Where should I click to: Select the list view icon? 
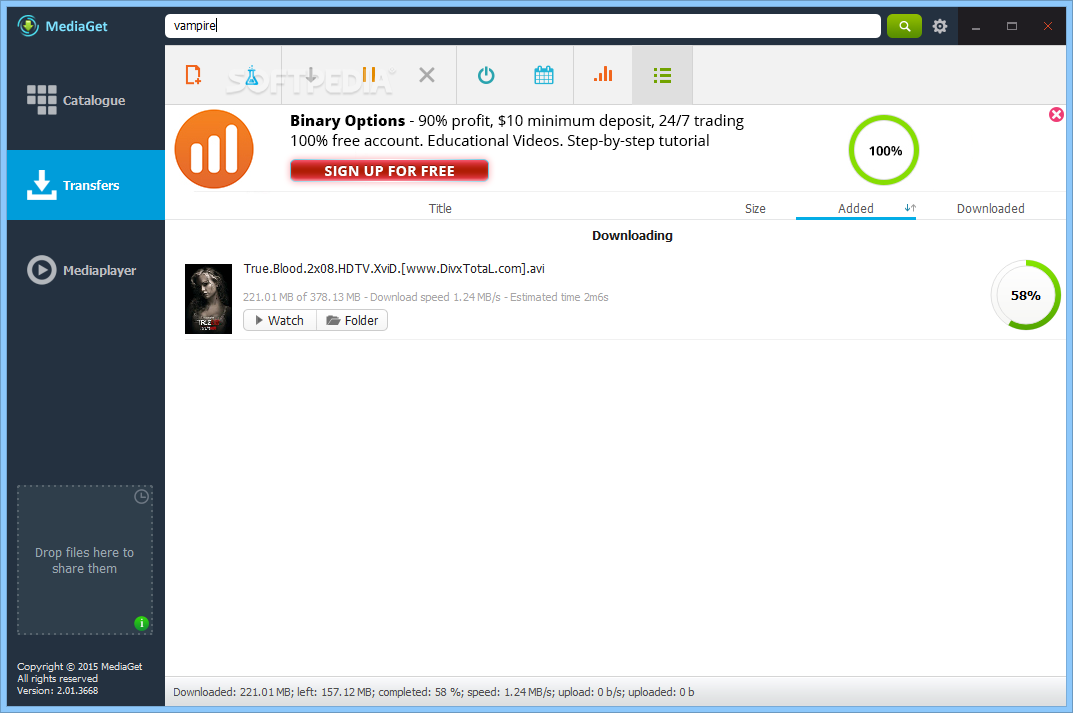click(x=662, y=75)
